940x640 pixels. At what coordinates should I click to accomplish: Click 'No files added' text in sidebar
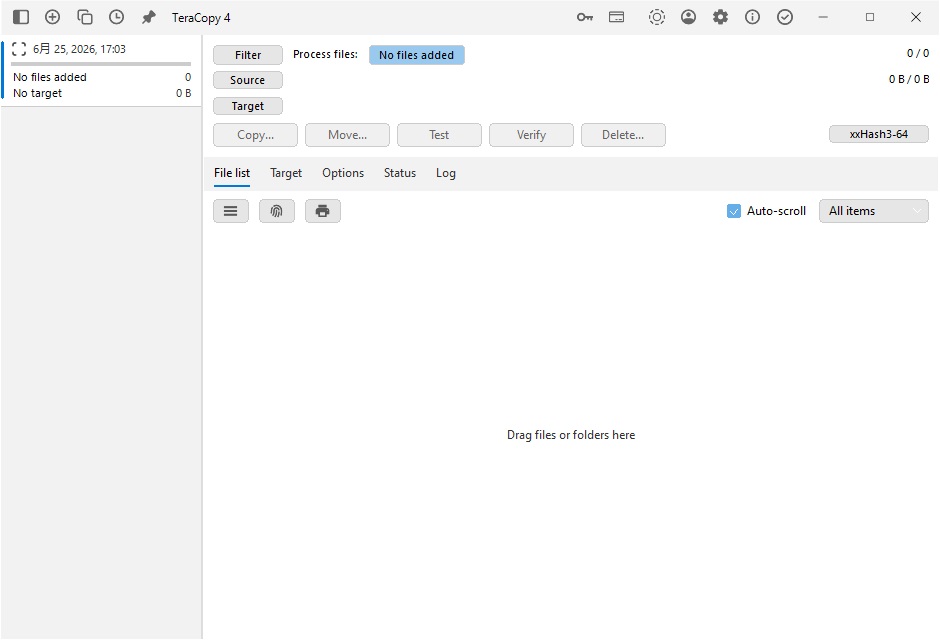(50, 77)
